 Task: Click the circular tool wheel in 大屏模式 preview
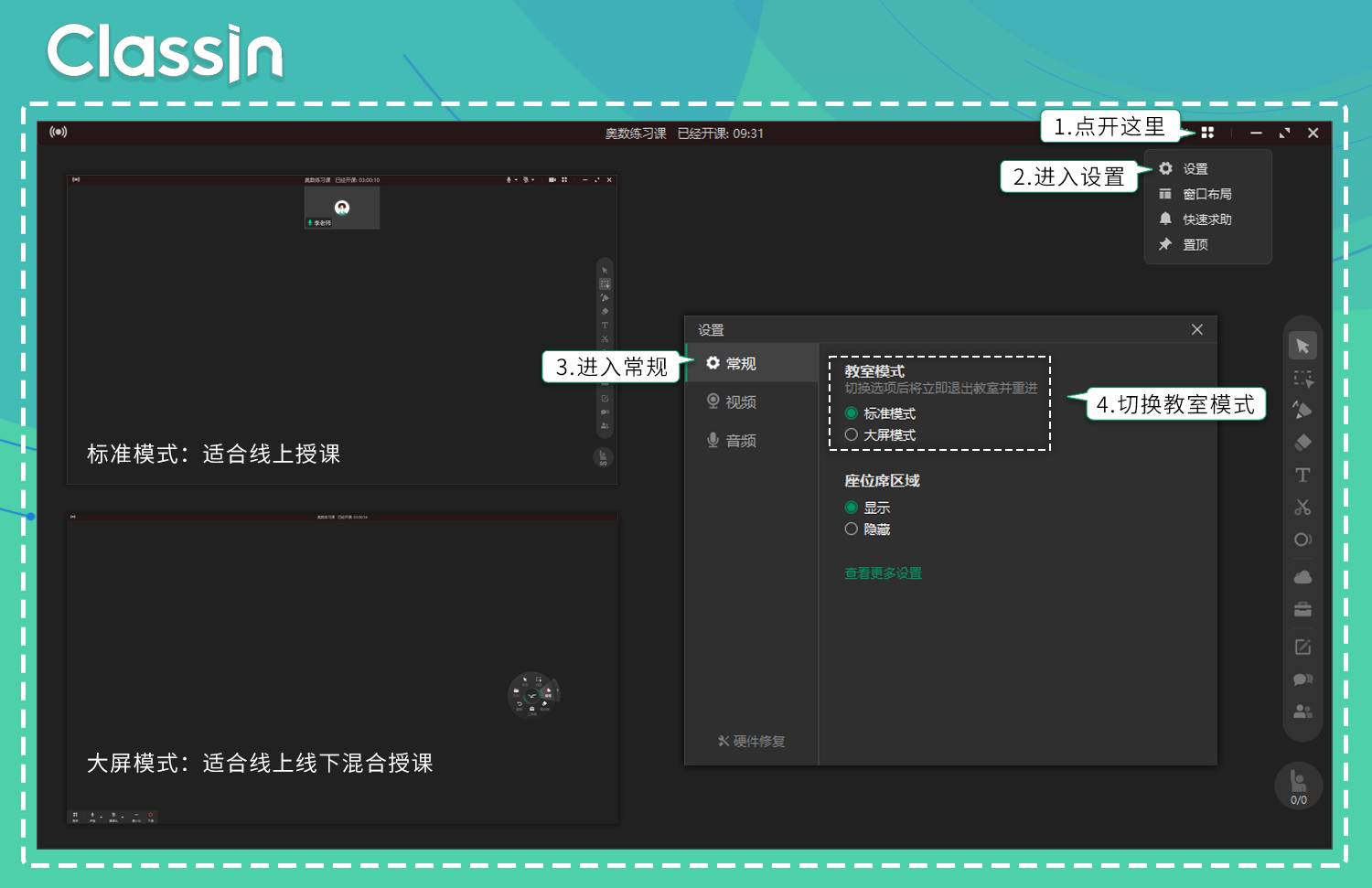click(533, 695)
